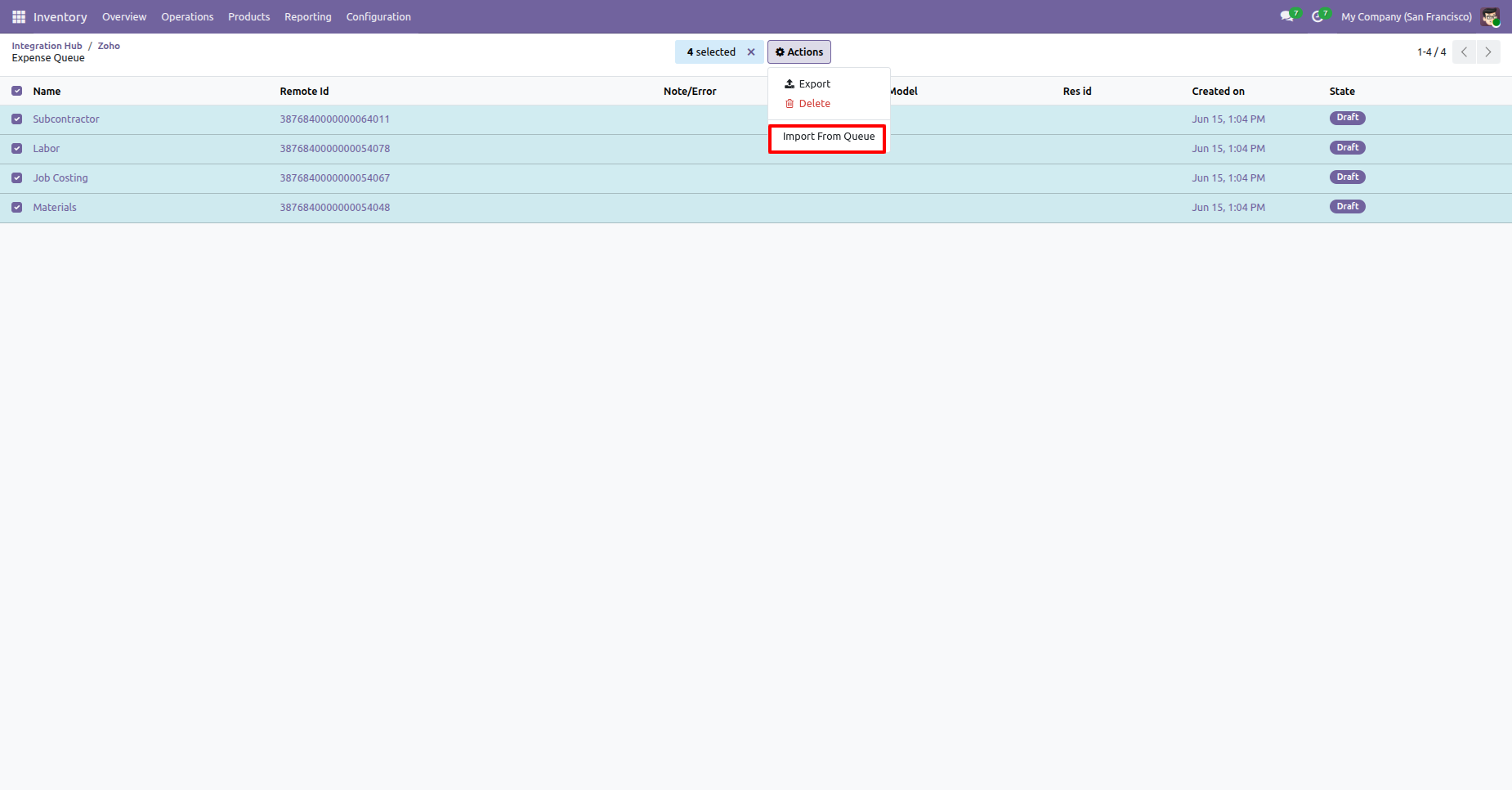This screenshot has height=790, width=1512.
Task: Open the conversations chat icon
Action: [x=1287, y=16]
